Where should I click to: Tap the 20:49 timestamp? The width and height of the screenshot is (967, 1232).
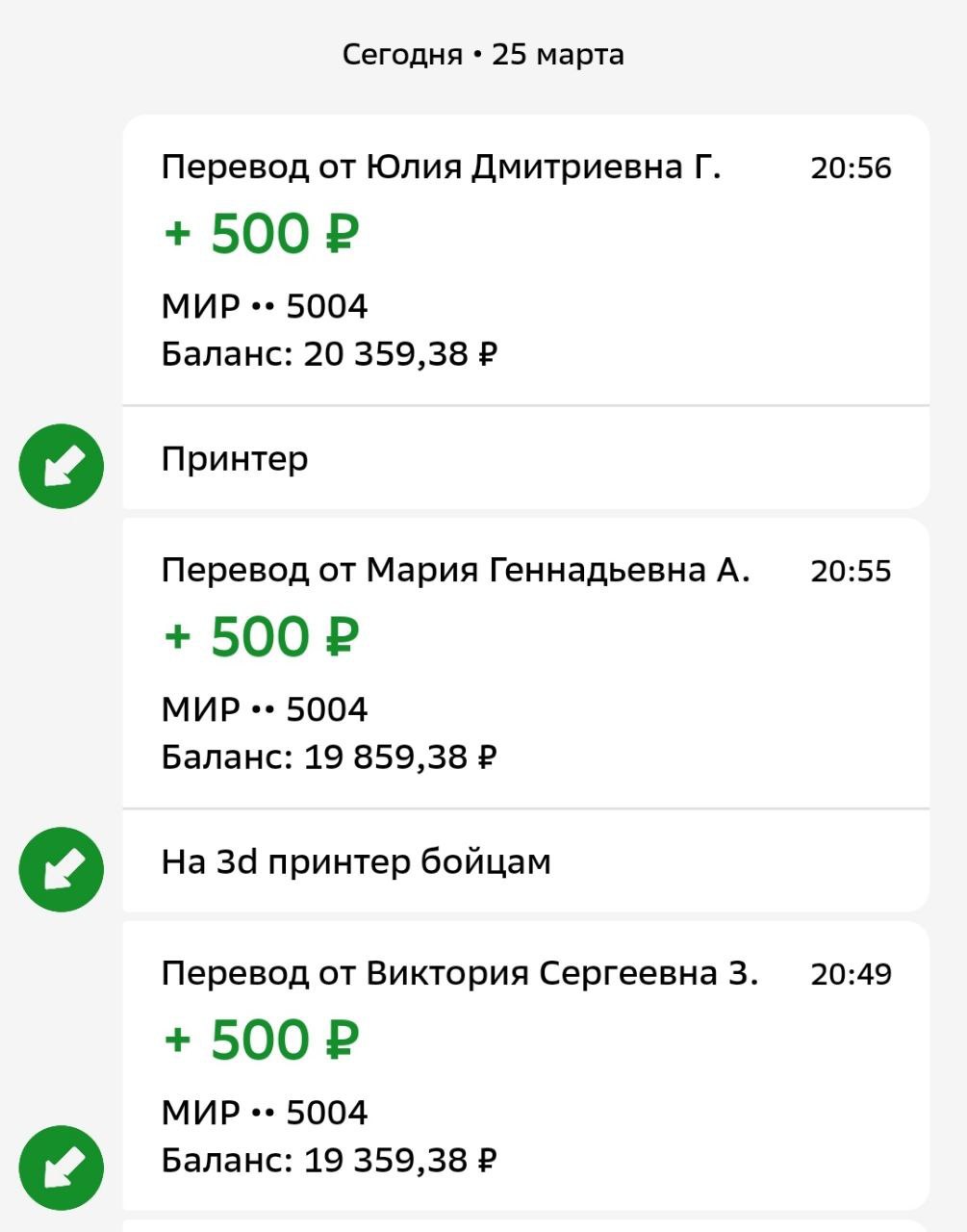coord(851,975)
